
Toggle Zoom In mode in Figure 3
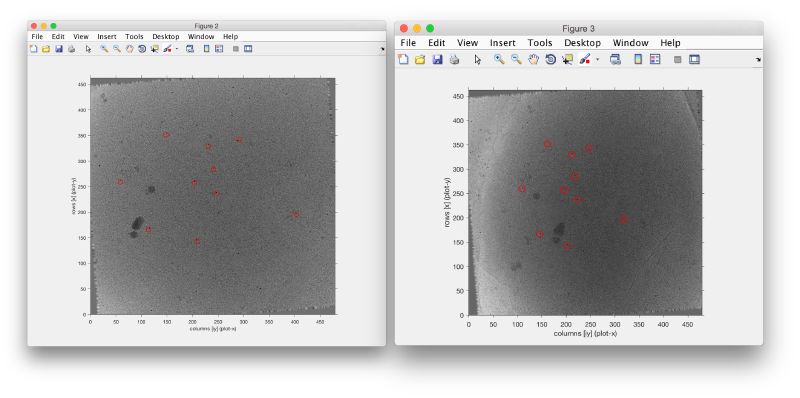tap(499, 59)
